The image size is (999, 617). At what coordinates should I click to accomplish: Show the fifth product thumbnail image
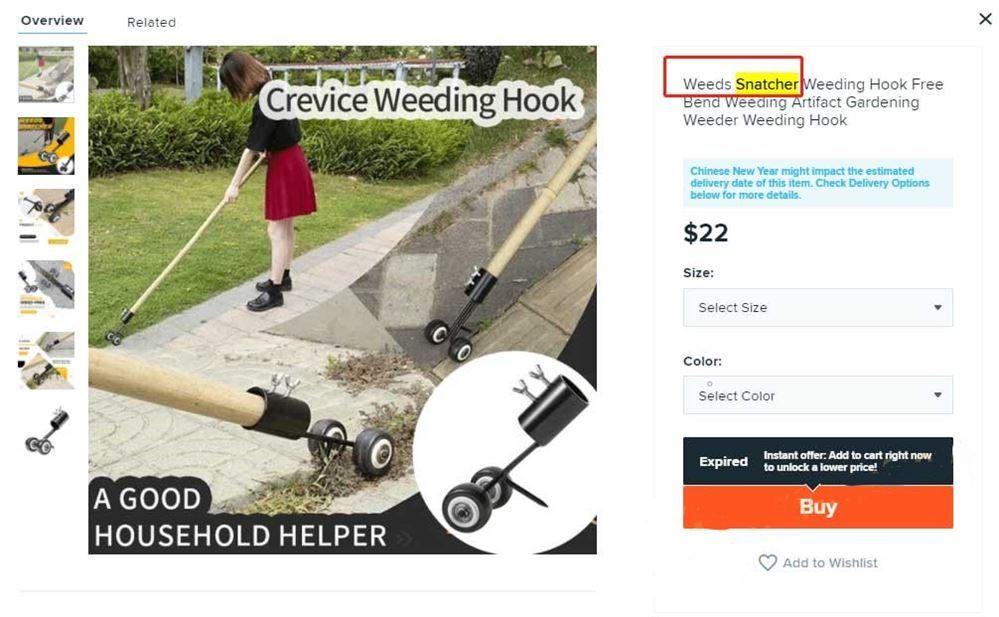coord(46,360)
